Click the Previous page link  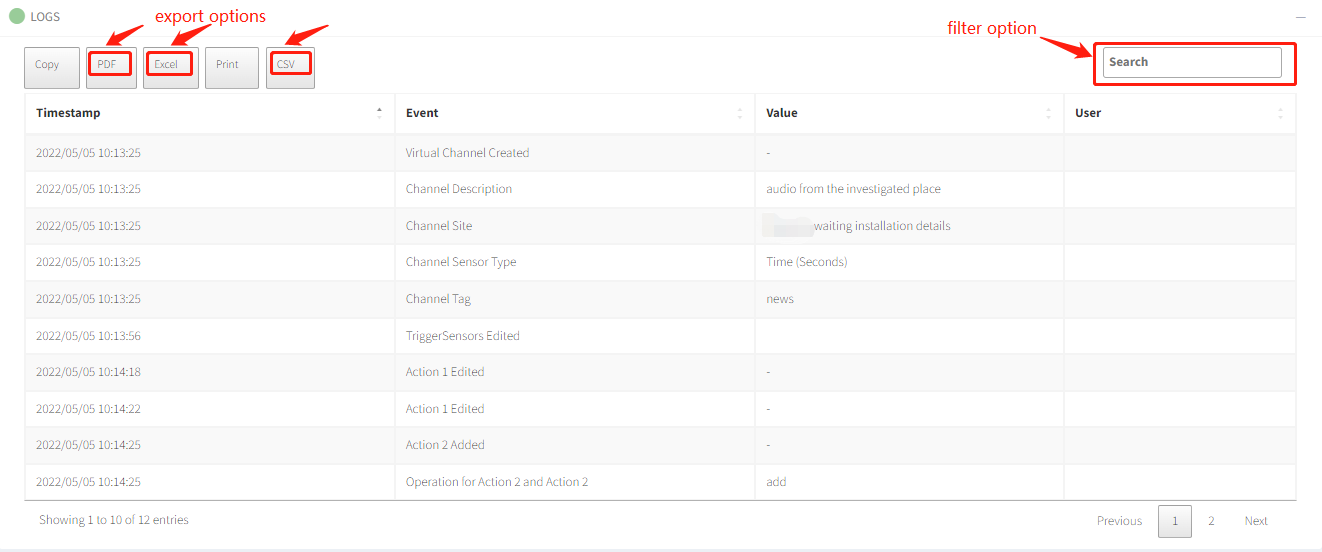1119,521
